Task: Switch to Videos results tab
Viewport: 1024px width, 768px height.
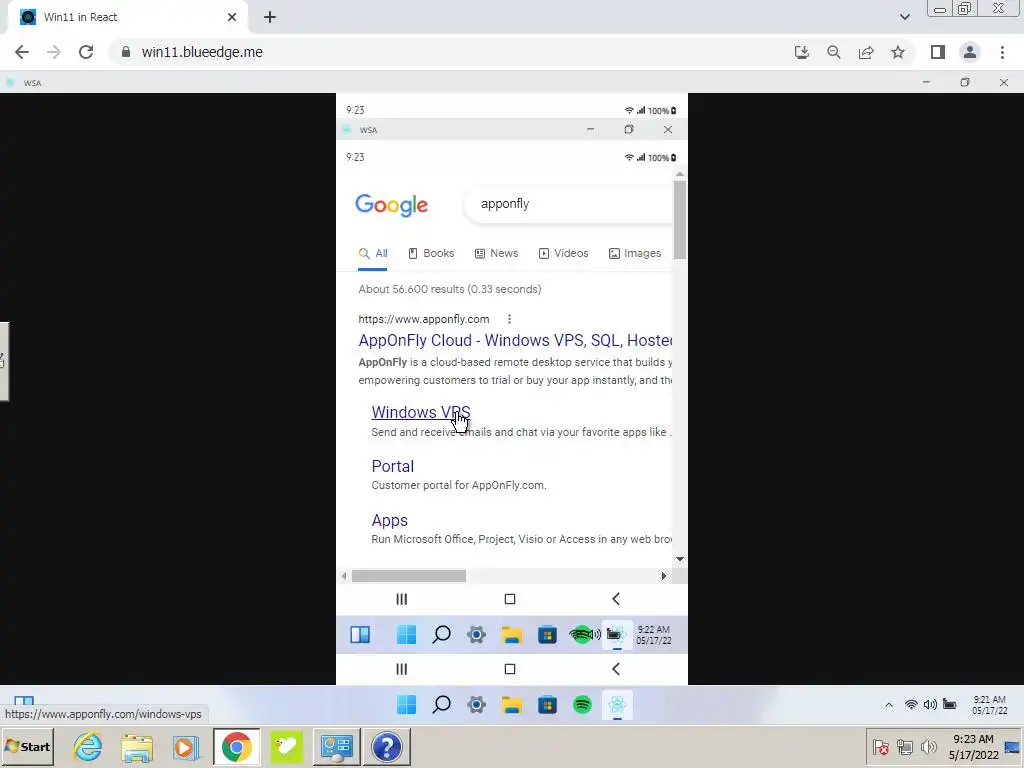Action: [x=564, y=253]
